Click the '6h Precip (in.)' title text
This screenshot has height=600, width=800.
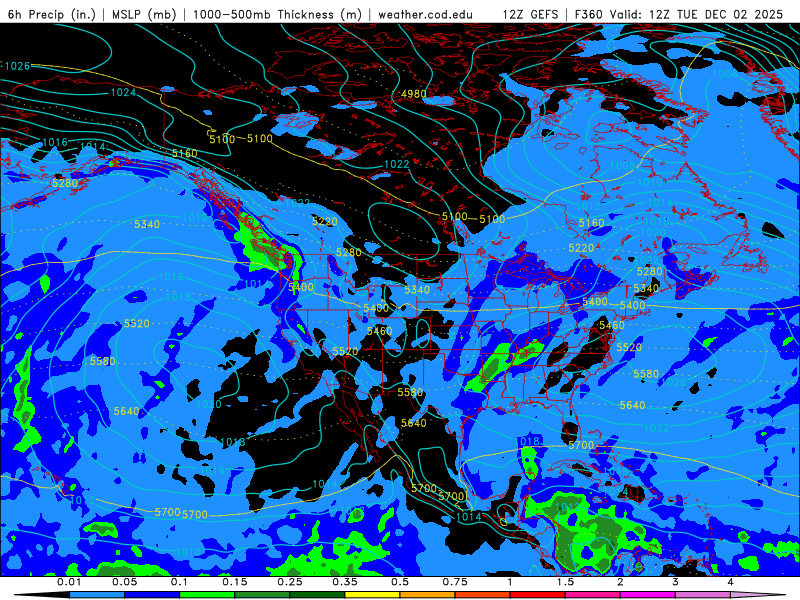click(x=52, y=14)
